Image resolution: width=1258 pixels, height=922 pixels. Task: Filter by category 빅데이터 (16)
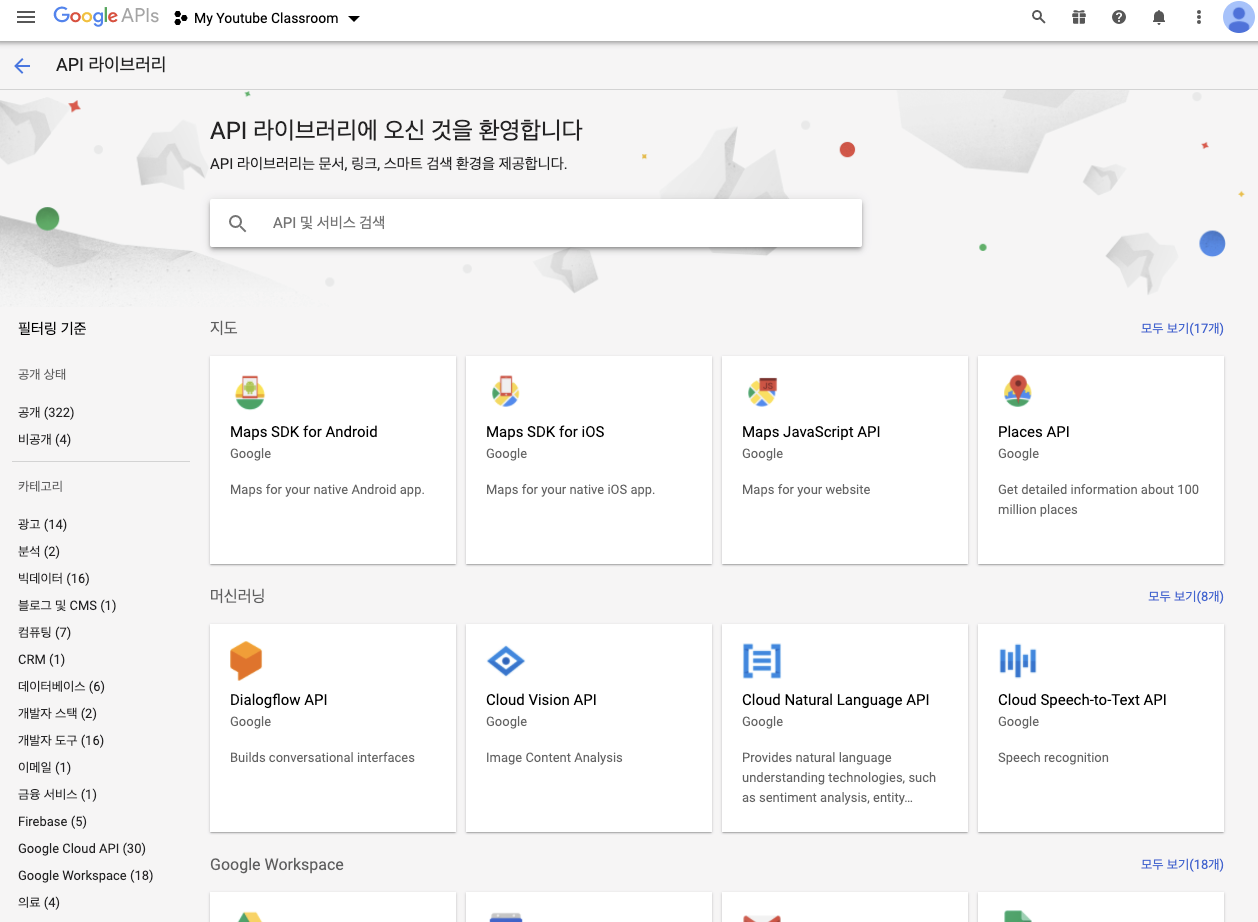[54, 578]
